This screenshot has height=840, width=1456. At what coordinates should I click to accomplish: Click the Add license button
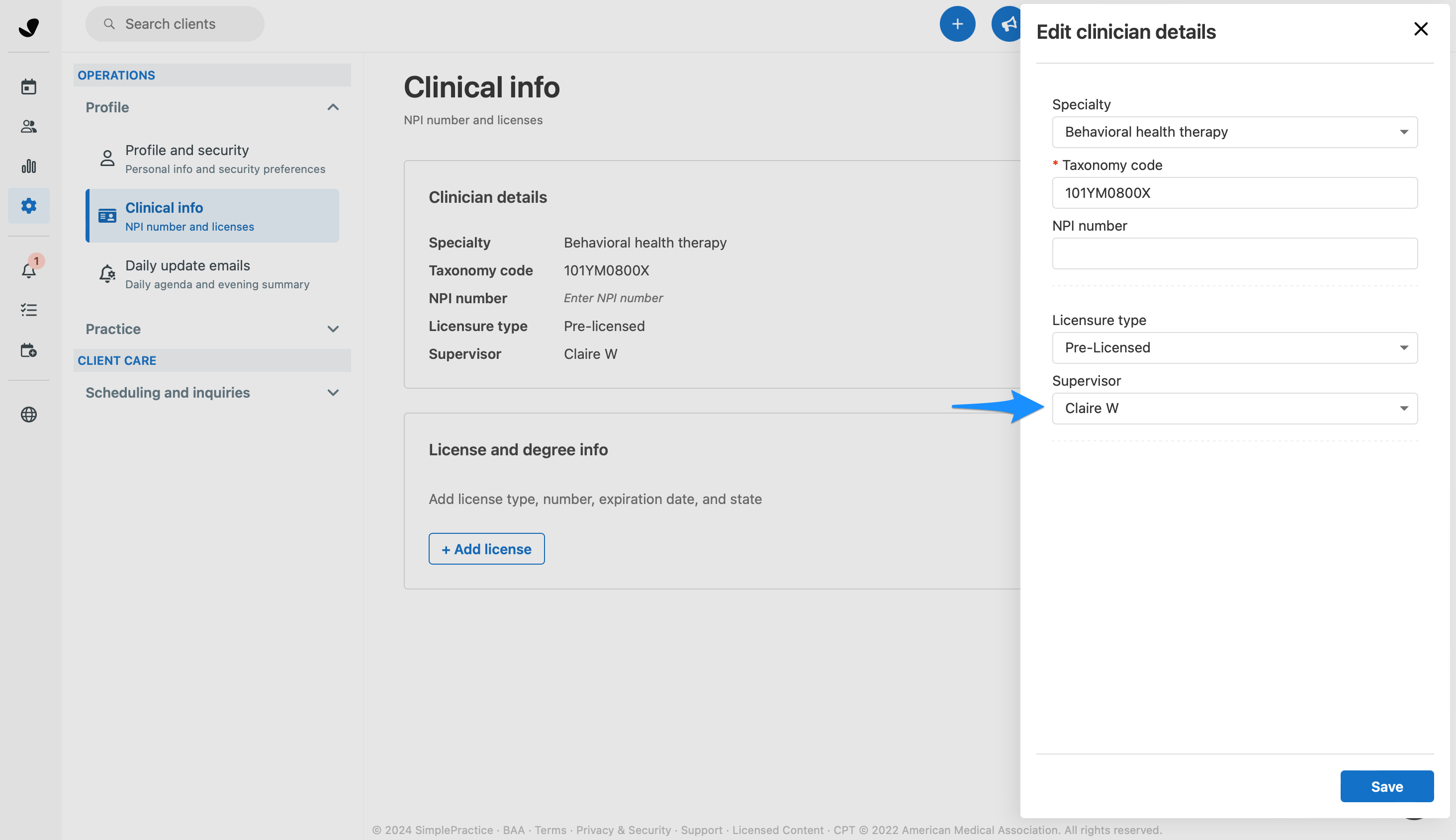point(486,549)
